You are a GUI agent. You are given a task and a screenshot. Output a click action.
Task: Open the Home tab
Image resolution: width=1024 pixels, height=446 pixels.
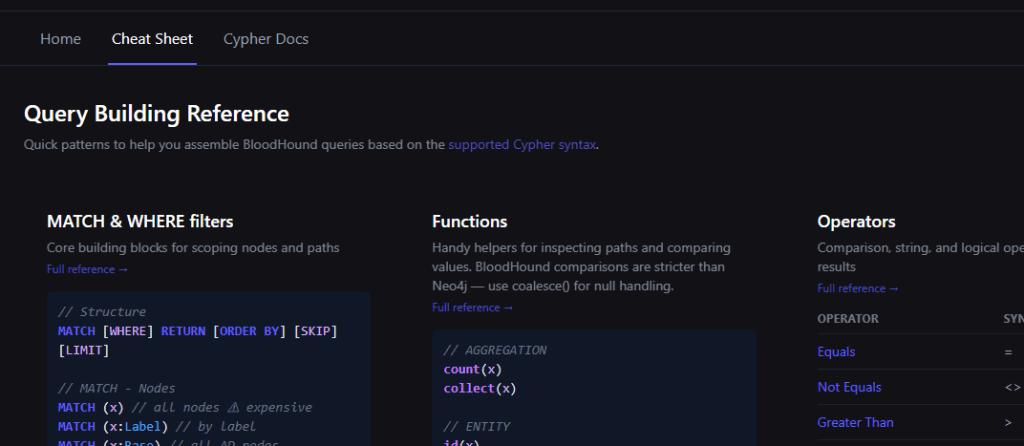coord(60,39)
